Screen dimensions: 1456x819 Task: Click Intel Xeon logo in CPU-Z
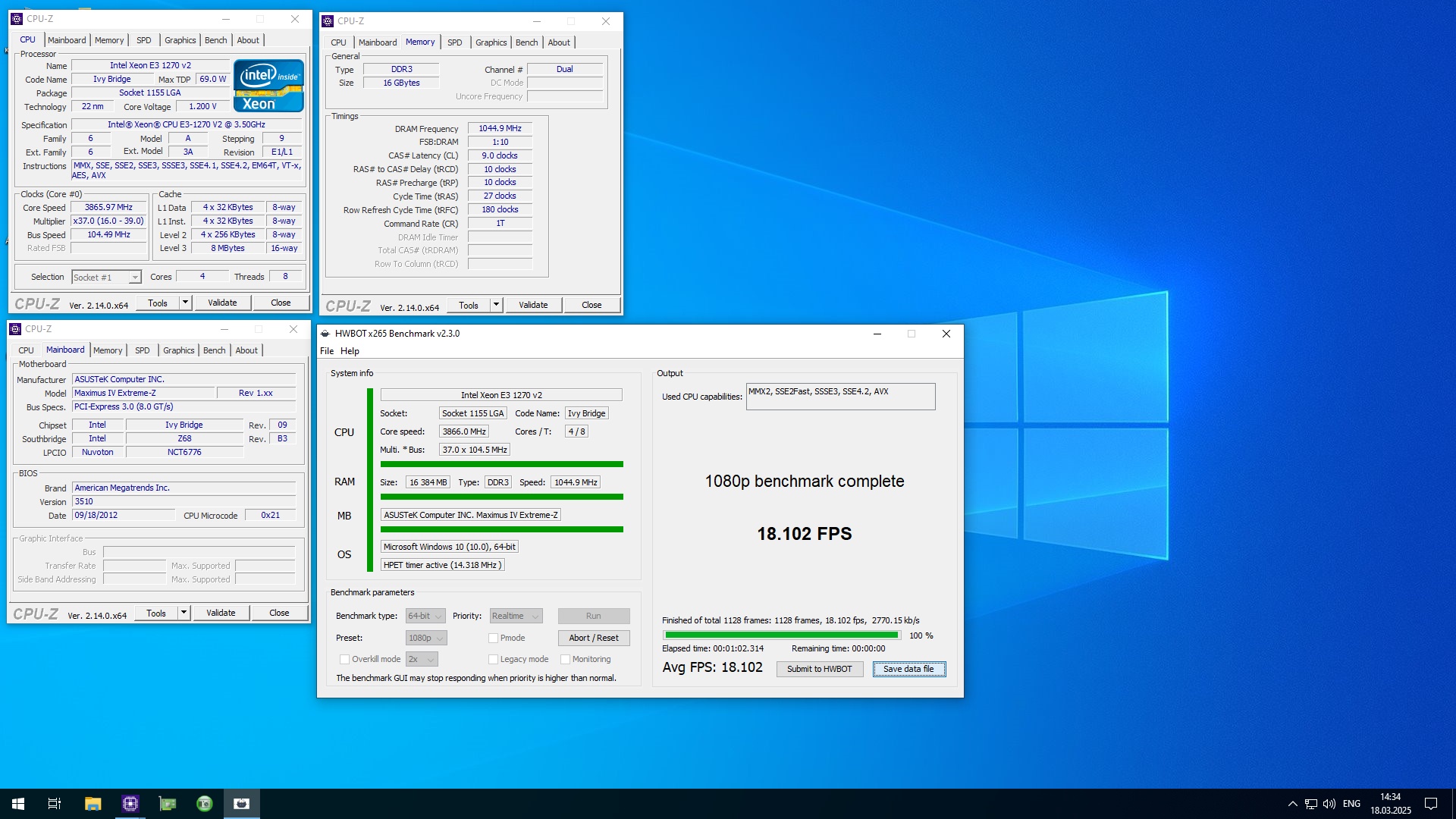pos(268,86)
